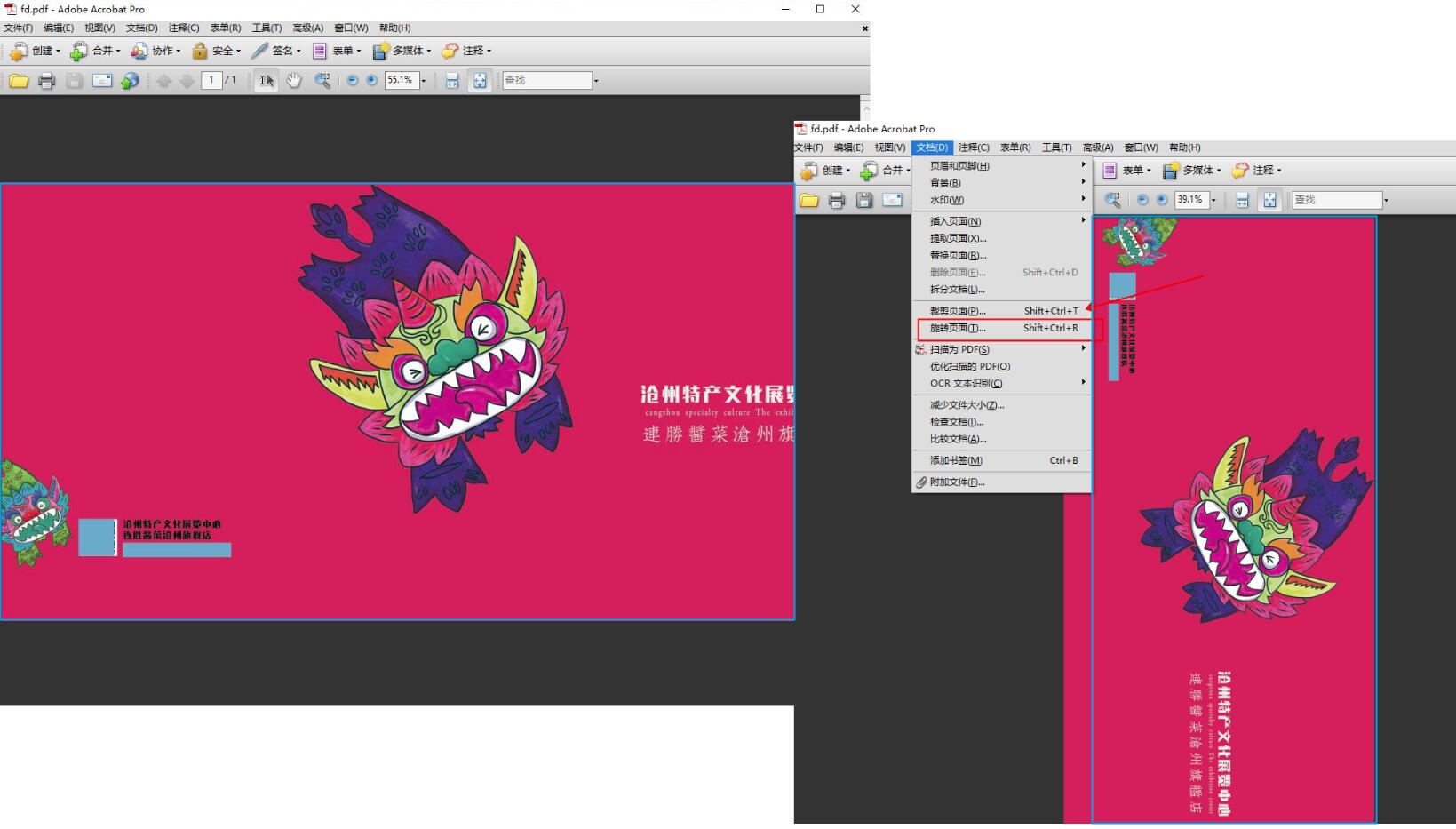Open 协作 dropdown in left window toolbar
The image size is (1456, 829).
click(x=155, y=51)
